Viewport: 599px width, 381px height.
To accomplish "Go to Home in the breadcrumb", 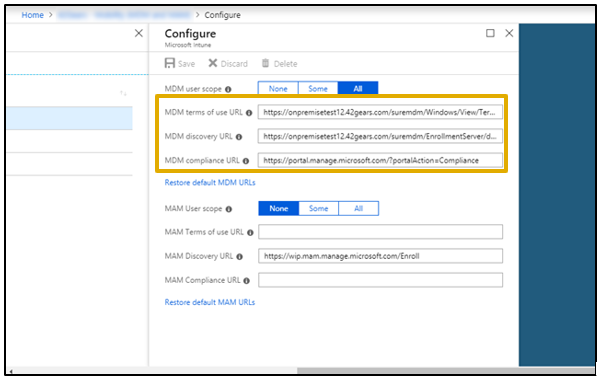I will coord(32,15).
